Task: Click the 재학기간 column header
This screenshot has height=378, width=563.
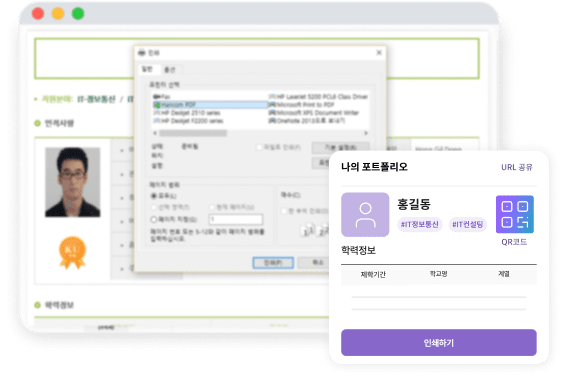Action: tap(373, 274)
